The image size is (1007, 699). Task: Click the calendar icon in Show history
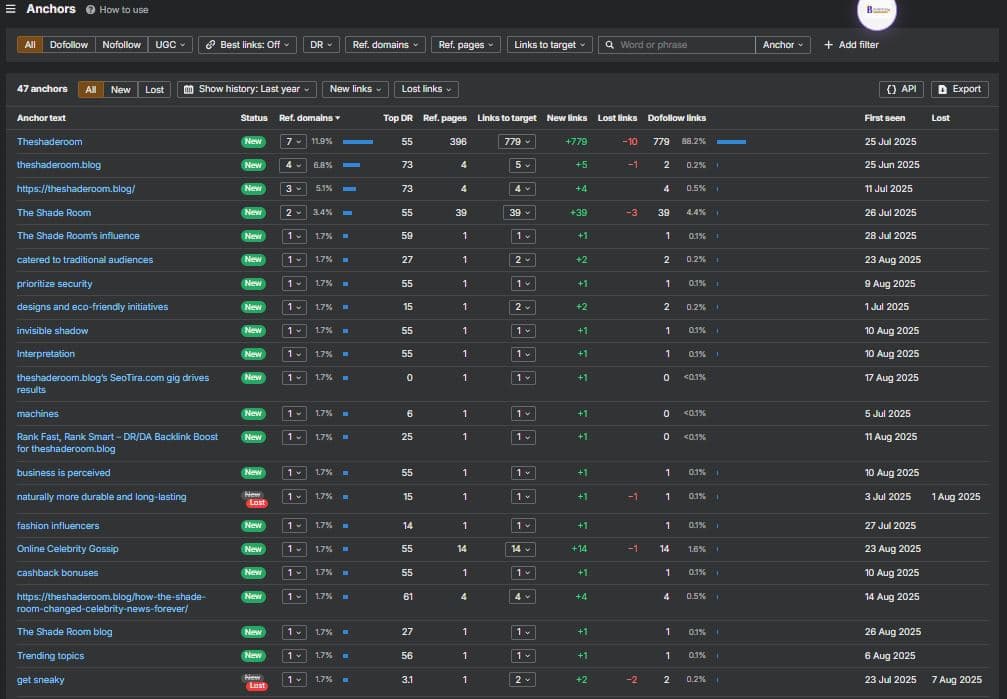188,89
